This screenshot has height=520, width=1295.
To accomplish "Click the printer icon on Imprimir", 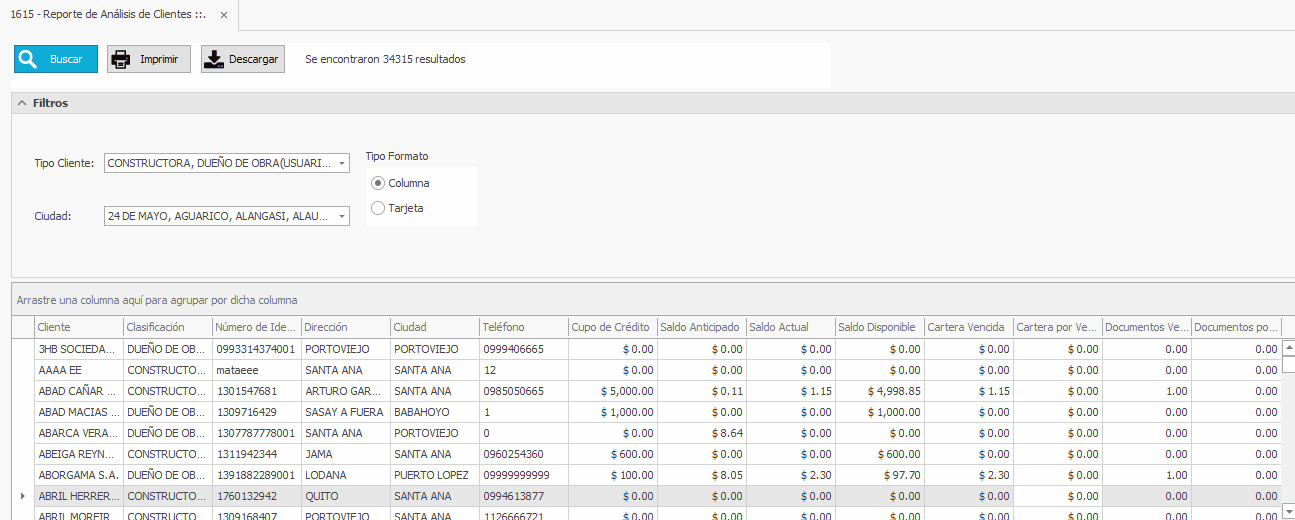I will pos(121,59).
